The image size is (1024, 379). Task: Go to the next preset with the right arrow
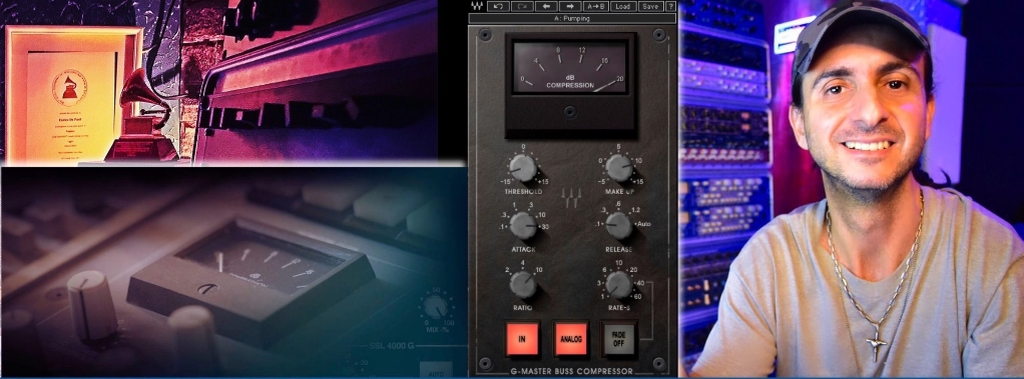(569, 6)
